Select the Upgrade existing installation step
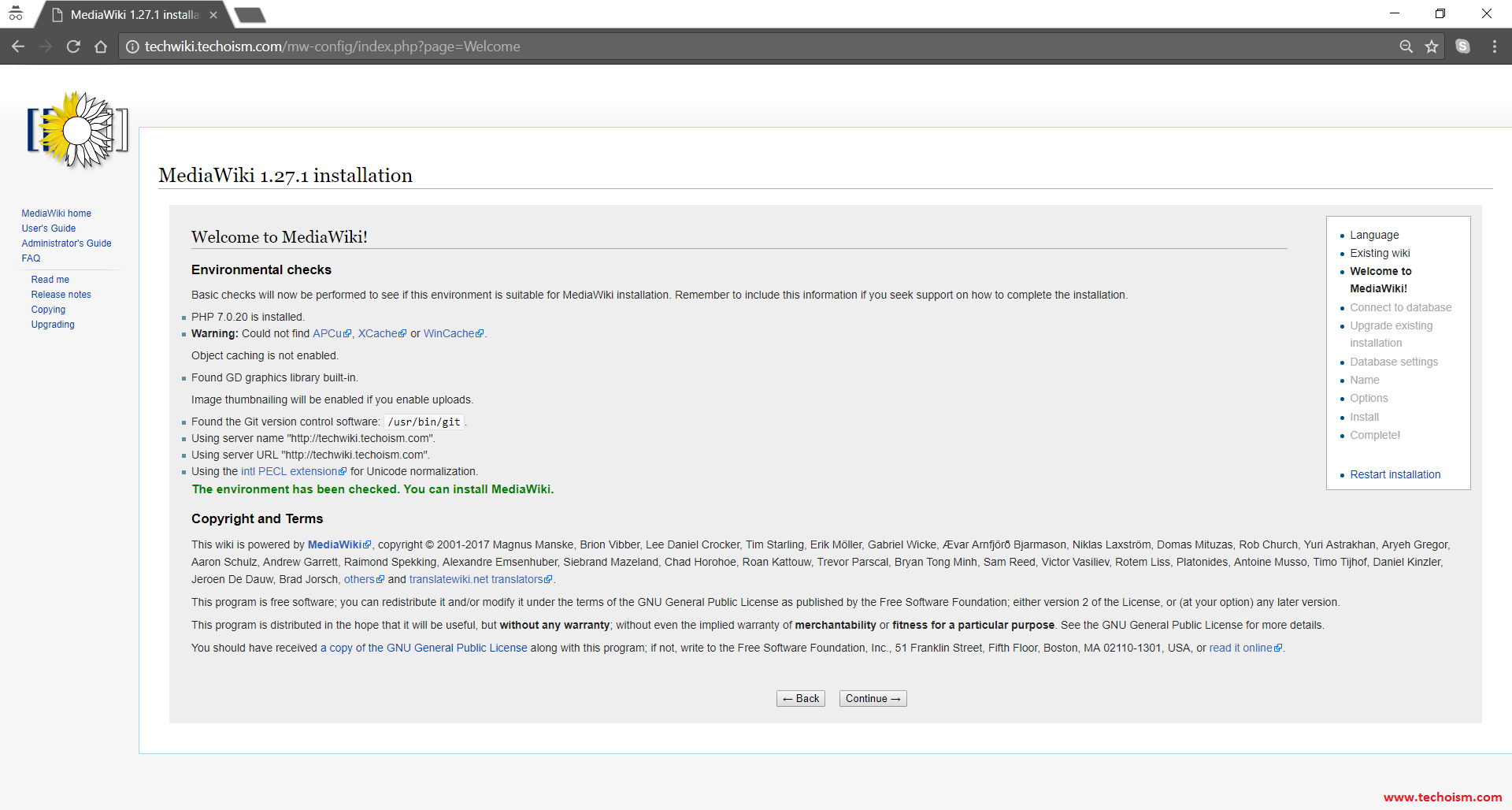 point(1391,334)
